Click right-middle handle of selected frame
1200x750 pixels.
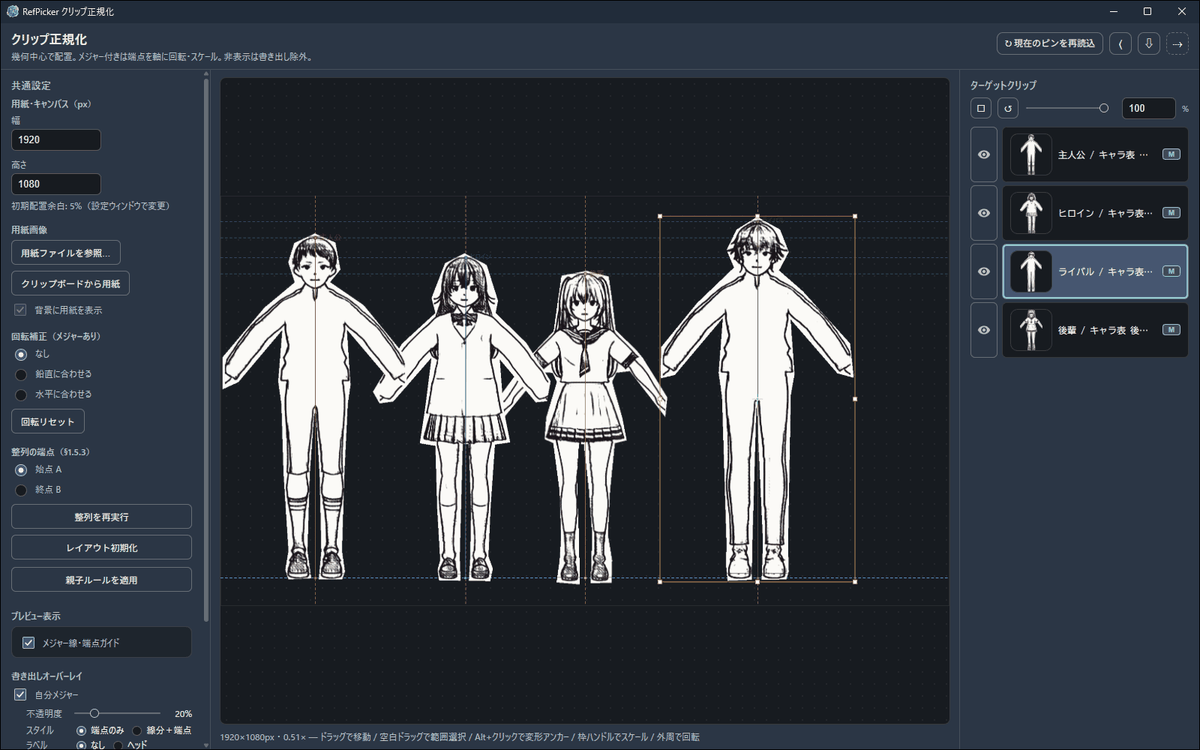point(855,398)
